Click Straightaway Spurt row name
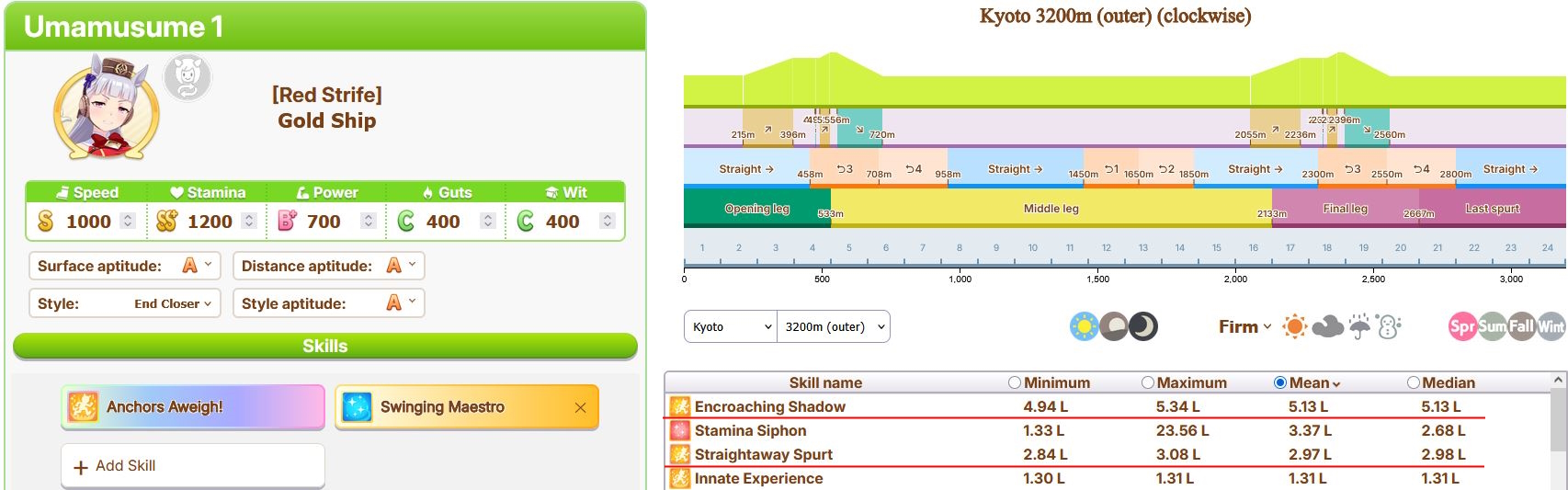 (764, 454)
